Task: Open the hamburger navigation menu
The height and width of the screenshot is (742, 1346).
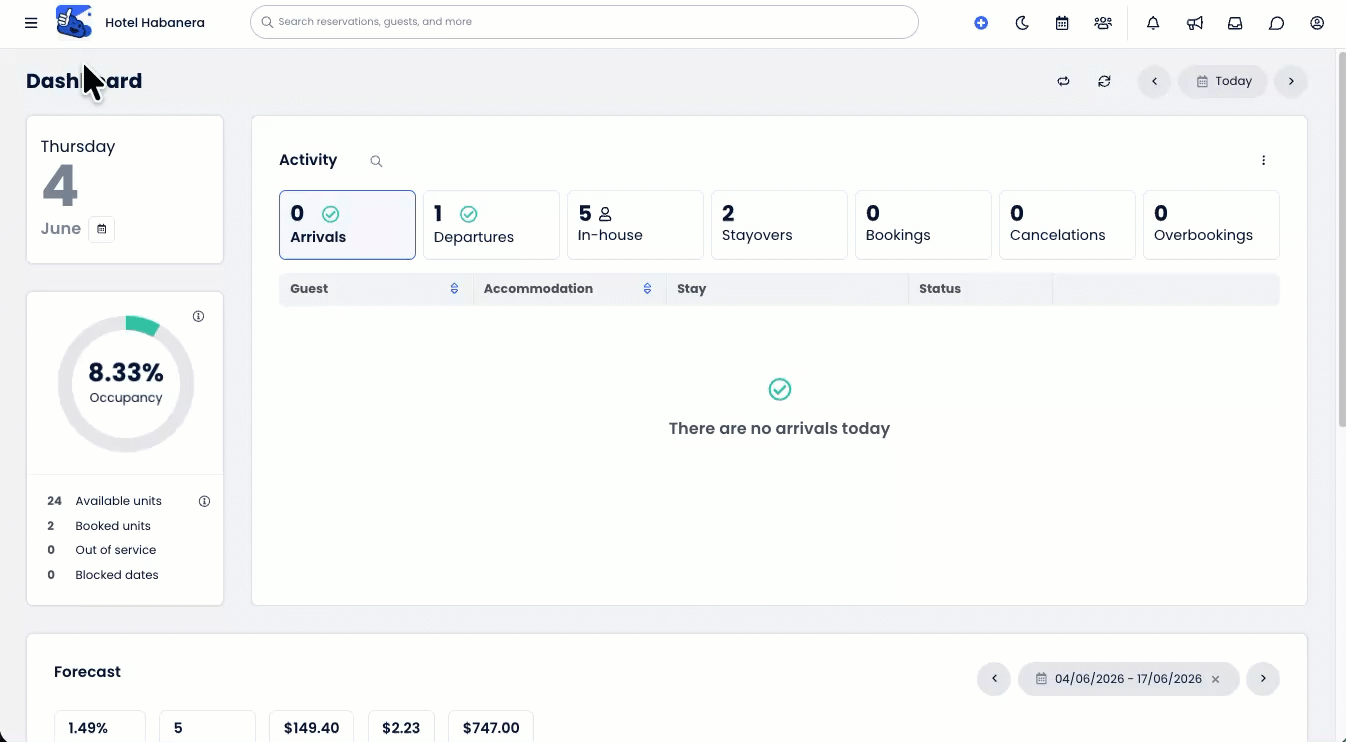Action: tap(31, 22)
